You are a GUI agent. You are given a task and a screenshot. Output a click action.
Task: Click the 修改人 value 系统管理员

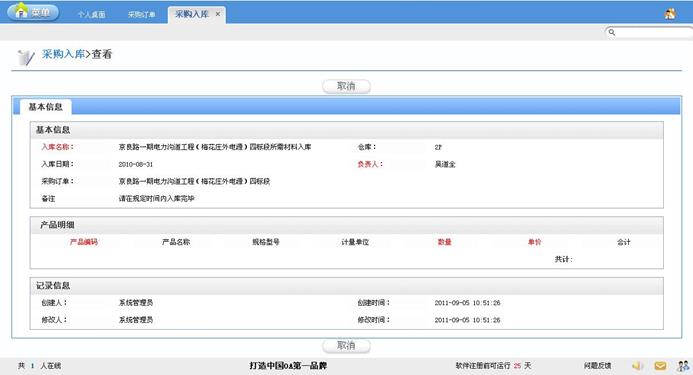point(136,320)
